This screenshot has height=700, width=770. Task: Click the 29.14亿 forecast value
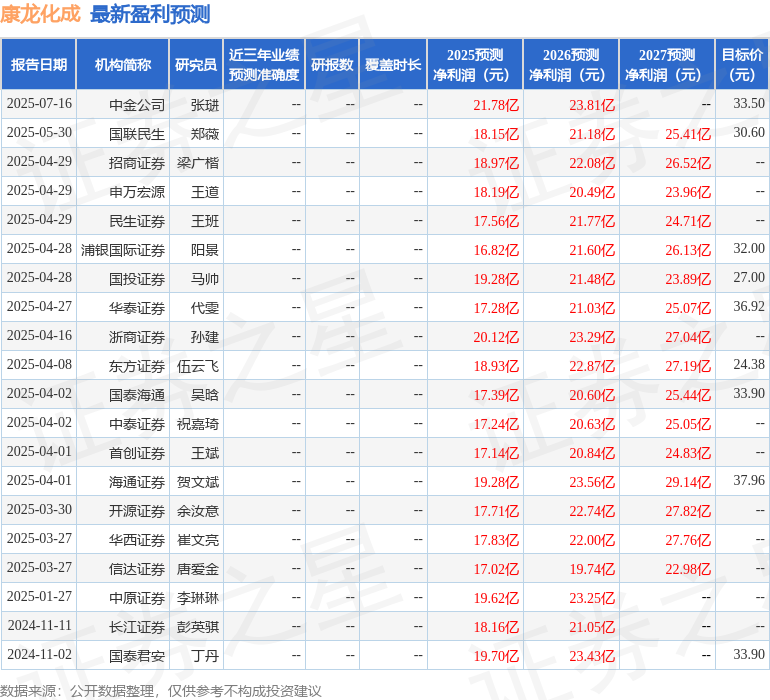click(688, 481)
